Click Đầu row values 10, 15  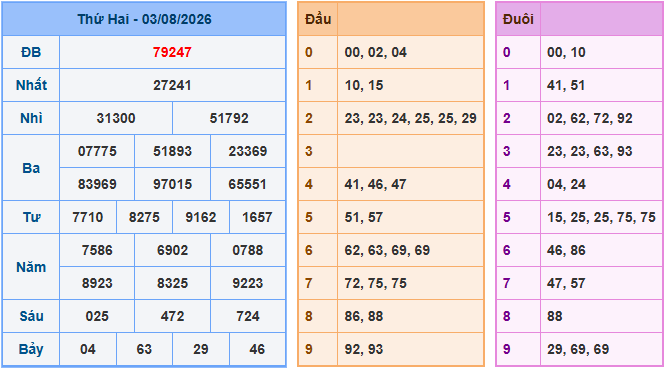coord(364,85)
